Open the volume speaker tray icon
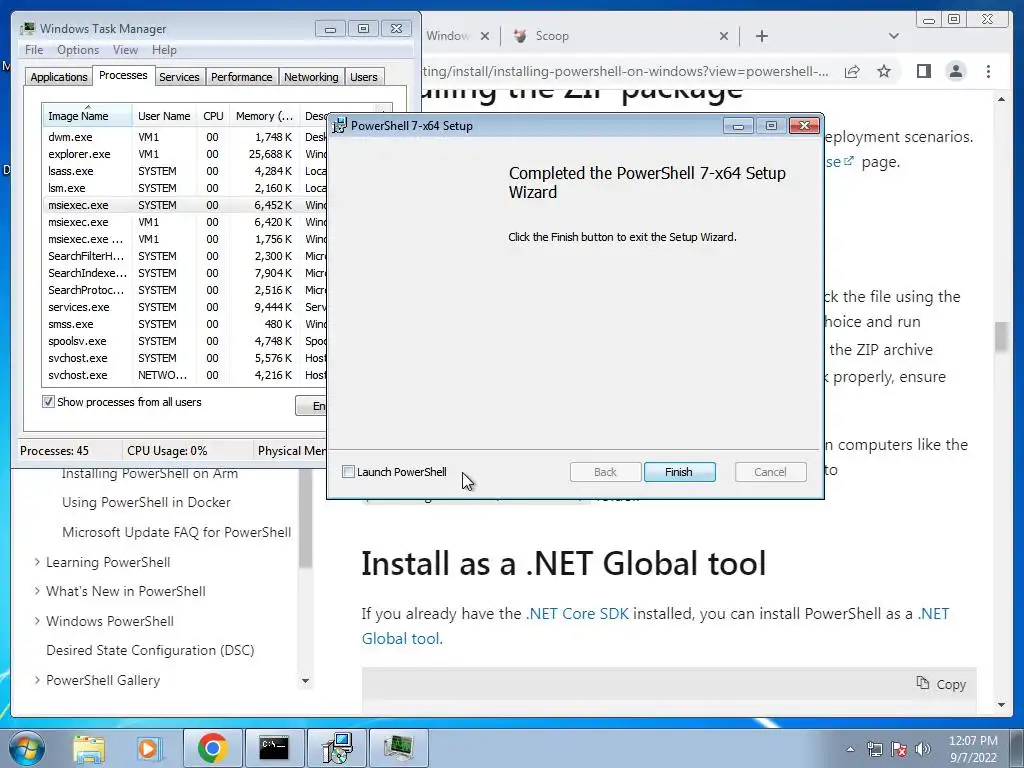This screenshot has height=768, width=1024. (923, 749)
